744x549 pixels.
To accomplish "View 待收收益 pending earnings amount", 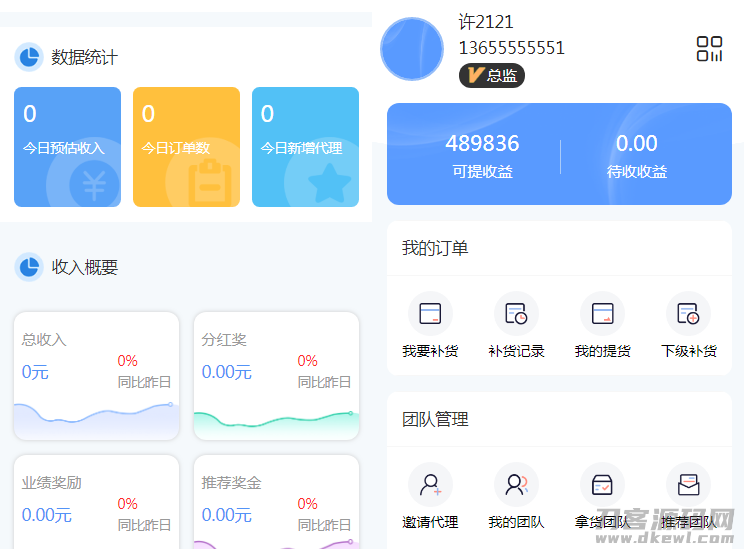I will [637, 155].
